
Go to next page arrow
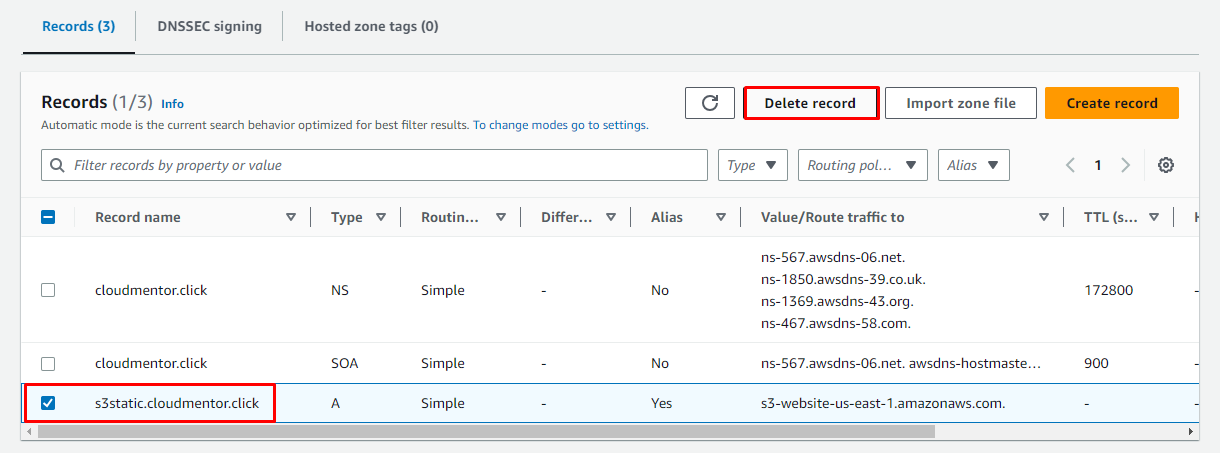(x=1125, y=165)
